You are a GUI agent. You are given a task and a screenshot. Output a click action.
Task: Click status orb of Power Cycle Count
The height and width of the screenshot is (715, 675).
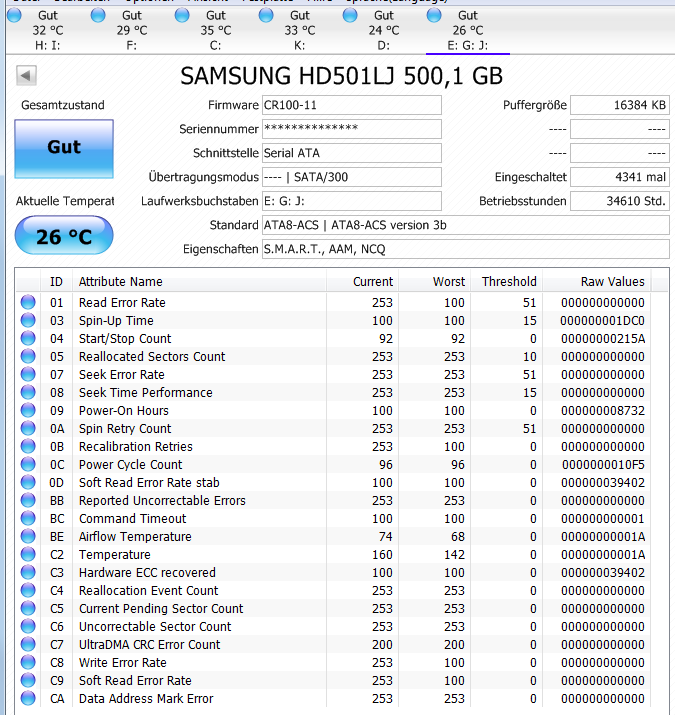pos(28,464)
